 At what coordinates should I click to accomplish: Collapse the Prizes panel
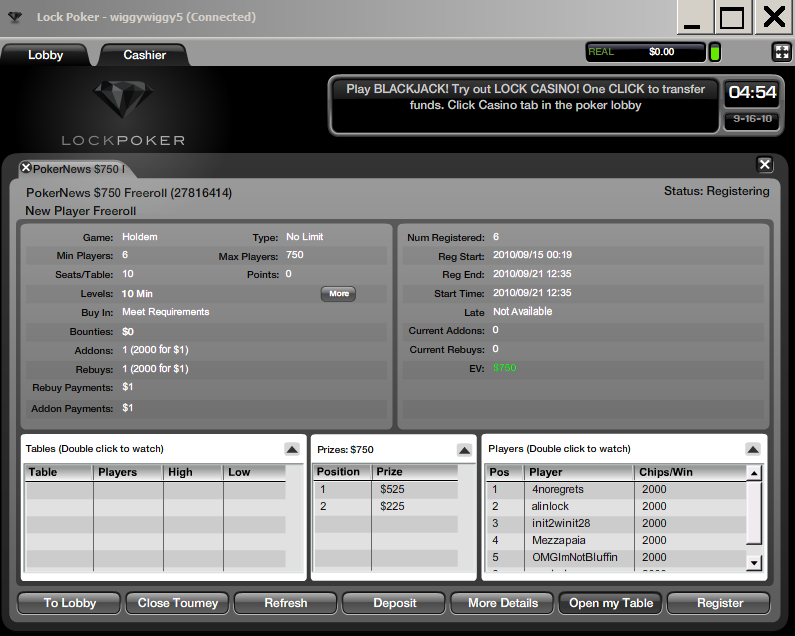point(464,450)
